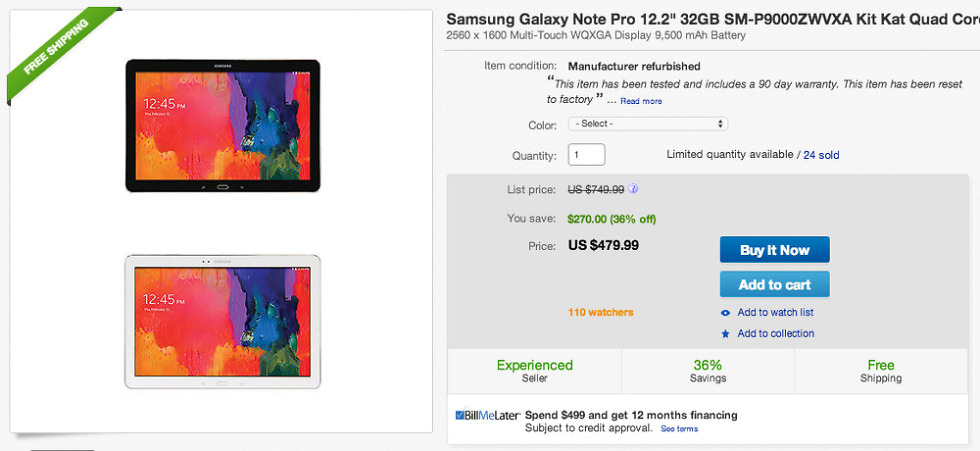The width and height of the screenshot is (980, 451).
Task: Click the 36% Savings badge
Action: point(708,371)
